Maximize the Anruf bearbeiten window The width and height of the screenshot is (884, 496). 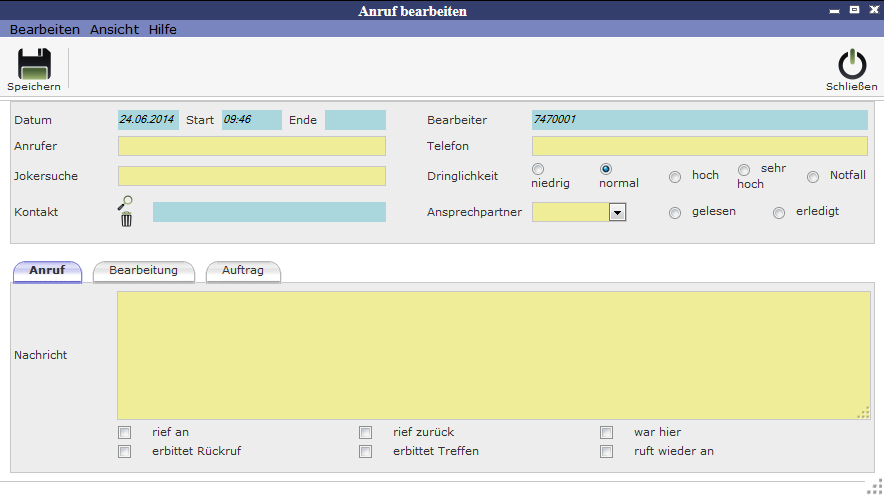coord(853,10)
